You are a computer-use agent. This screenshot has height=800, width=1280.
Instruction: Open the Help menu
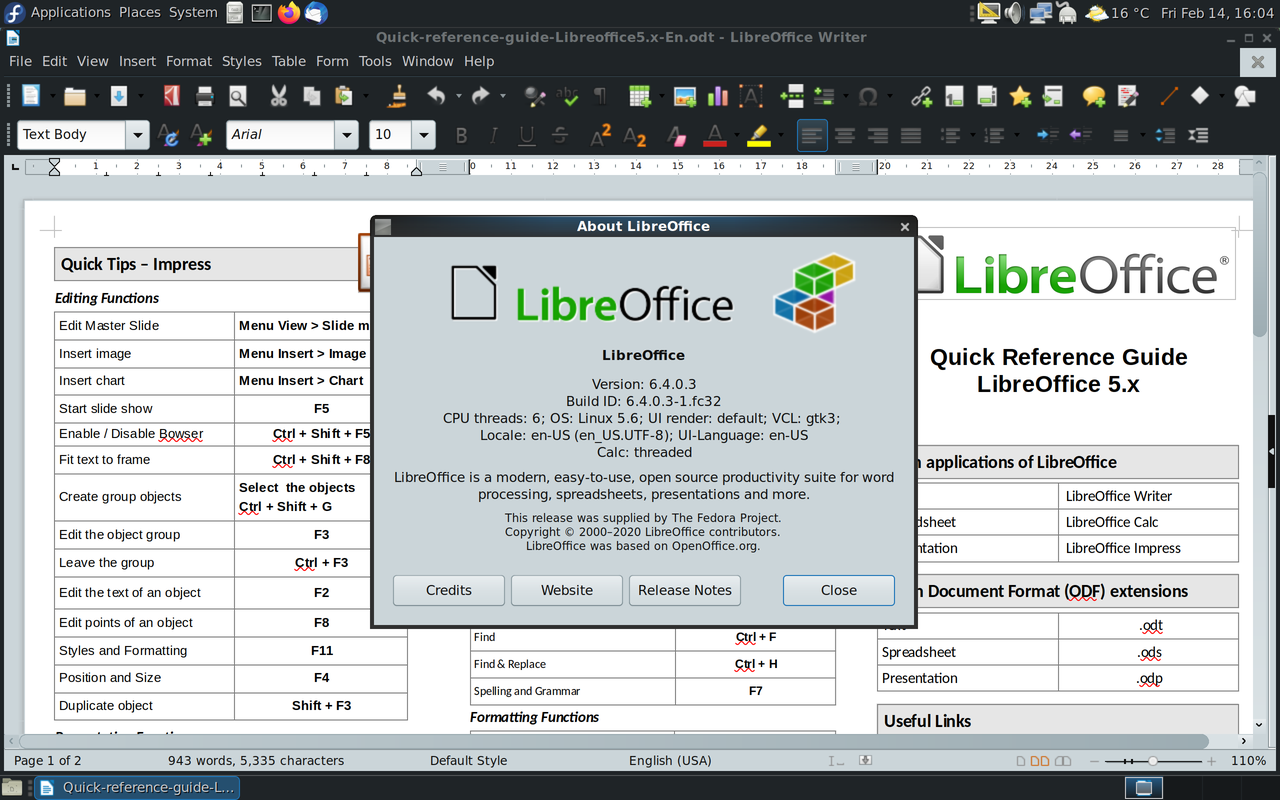click(x=479, y=61)
